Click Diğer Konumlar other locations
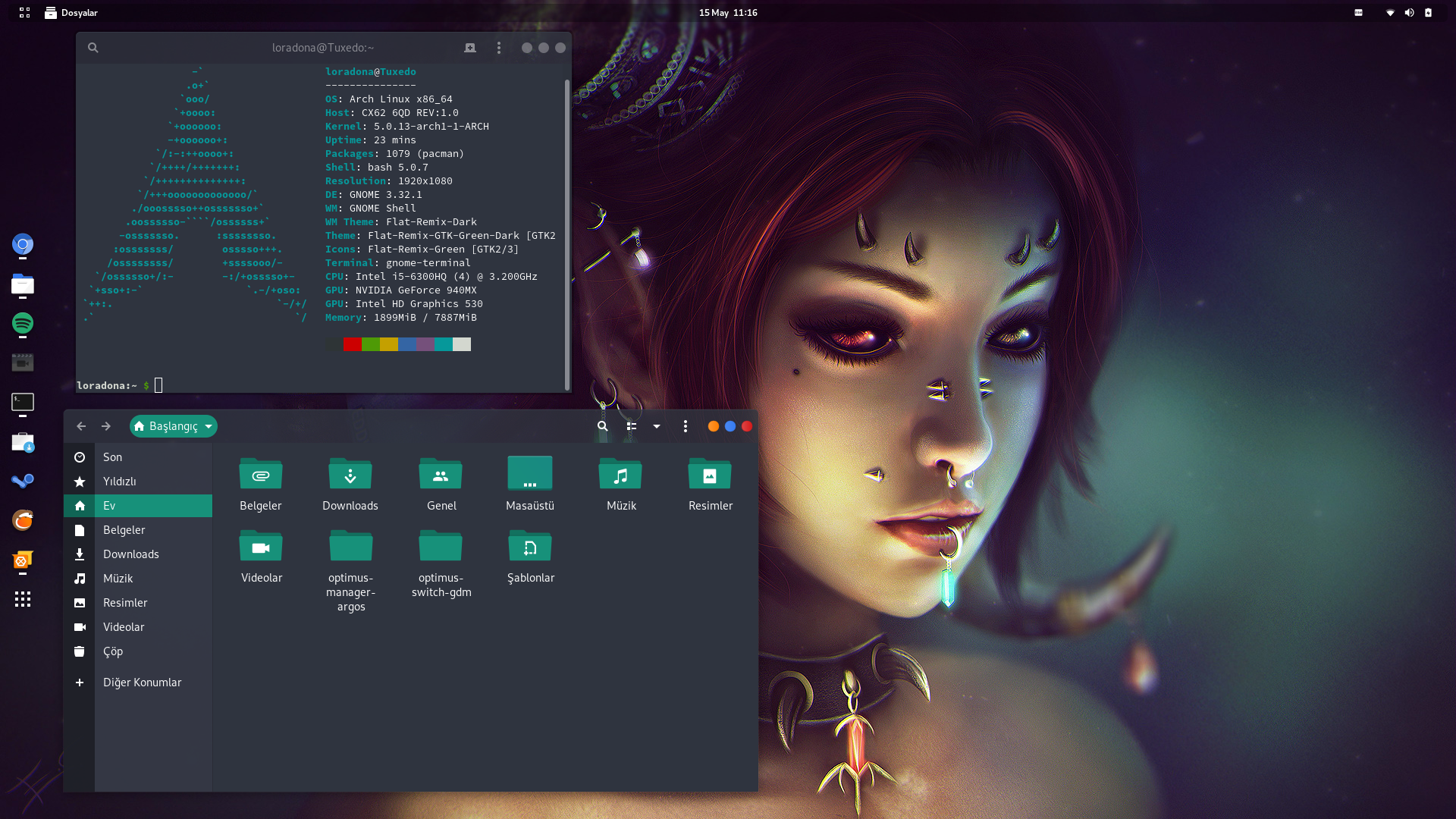 [138, 682]
